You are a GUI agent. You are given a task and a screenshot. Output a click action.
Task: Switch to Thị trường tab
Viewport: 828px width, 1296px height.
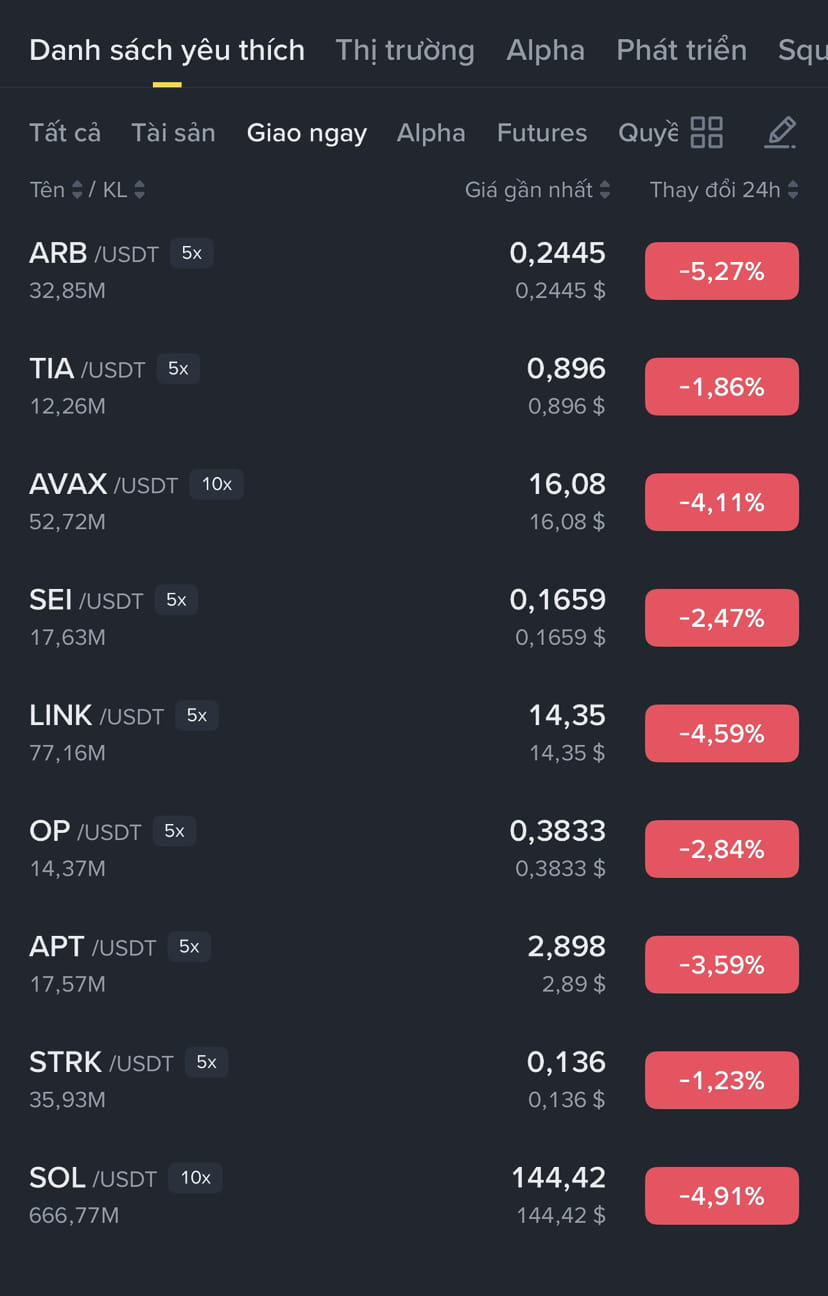[x=405, y=50]
